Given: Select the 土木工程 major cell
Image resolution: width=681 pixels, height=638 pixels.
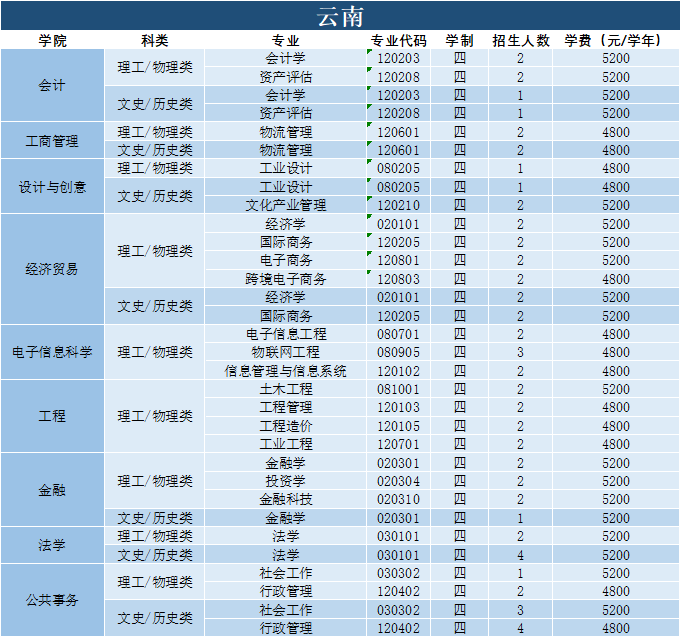Looking at the screenshot, I should coord(286,389).
